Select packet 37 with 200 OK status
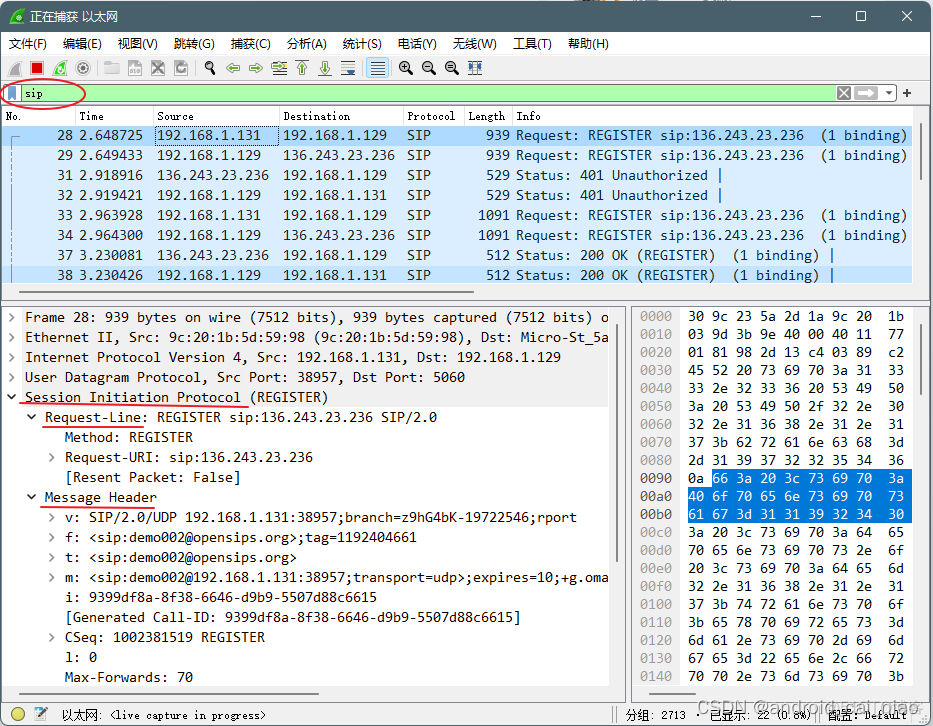 pyautogui.click(x=456, y=255)
